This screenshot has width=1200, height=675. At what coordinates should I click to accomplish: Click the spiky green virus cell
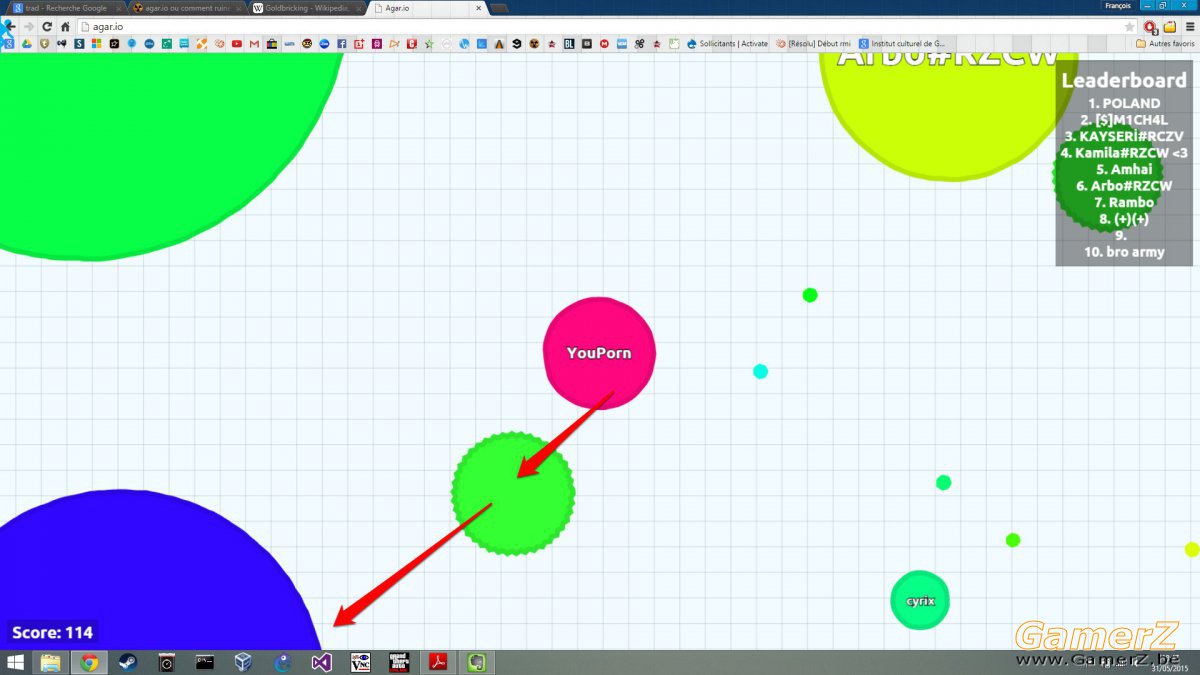(x=513, y=493)
